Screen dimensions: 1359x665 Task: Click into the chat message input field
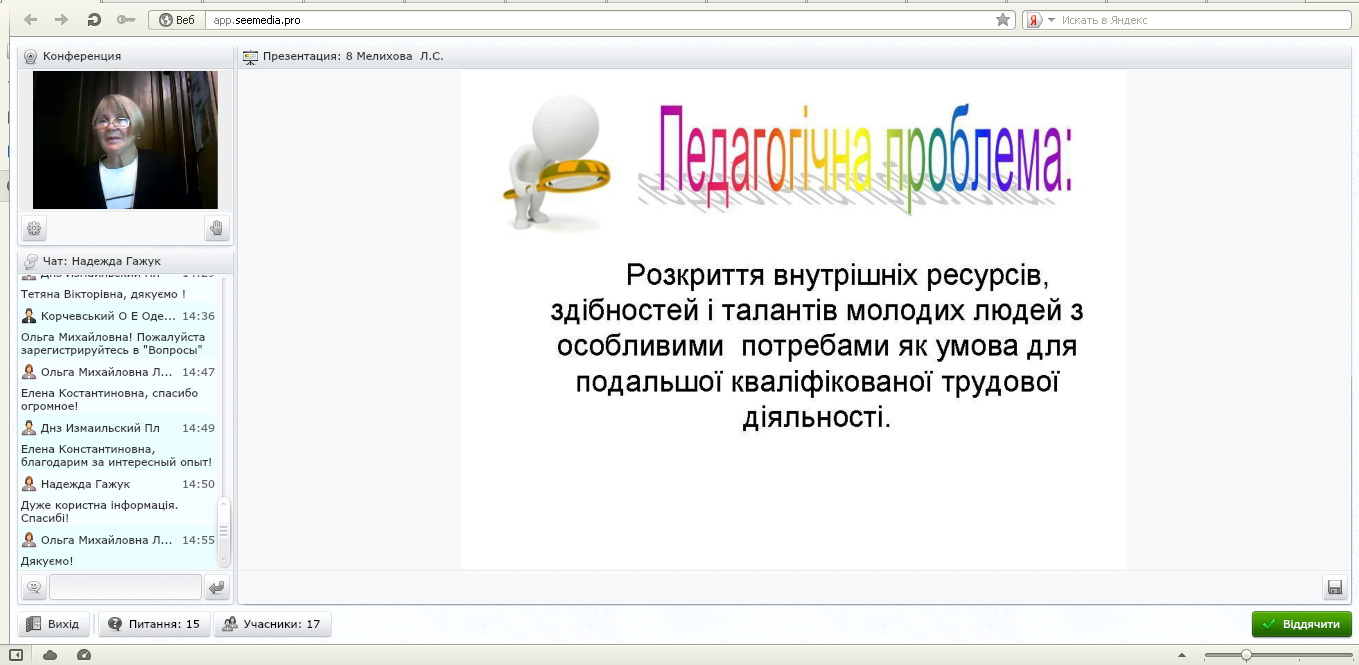[x=125, y=587]
